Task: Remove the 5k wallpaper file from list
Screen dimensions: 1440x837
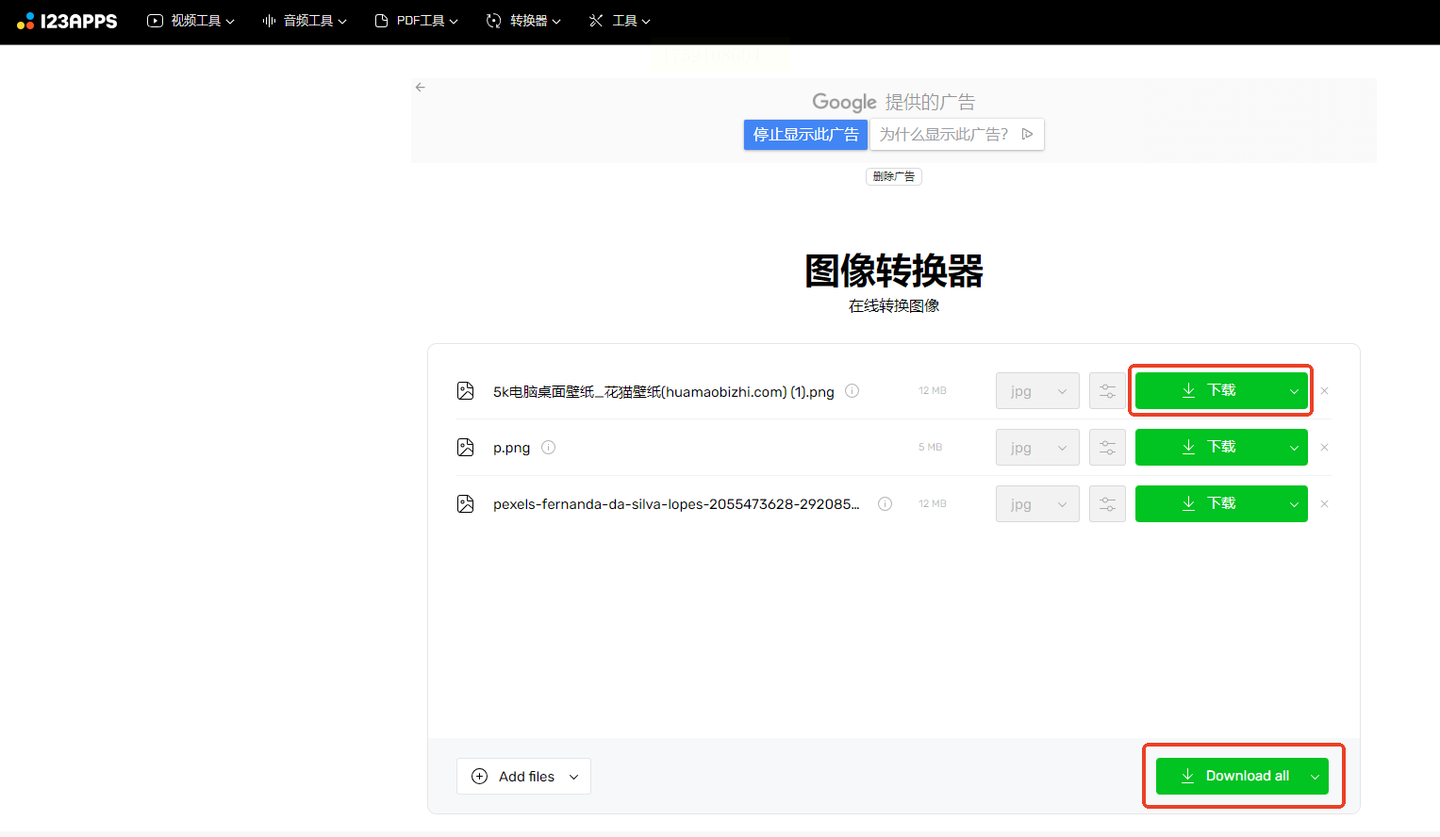Action: (1325, 391)
